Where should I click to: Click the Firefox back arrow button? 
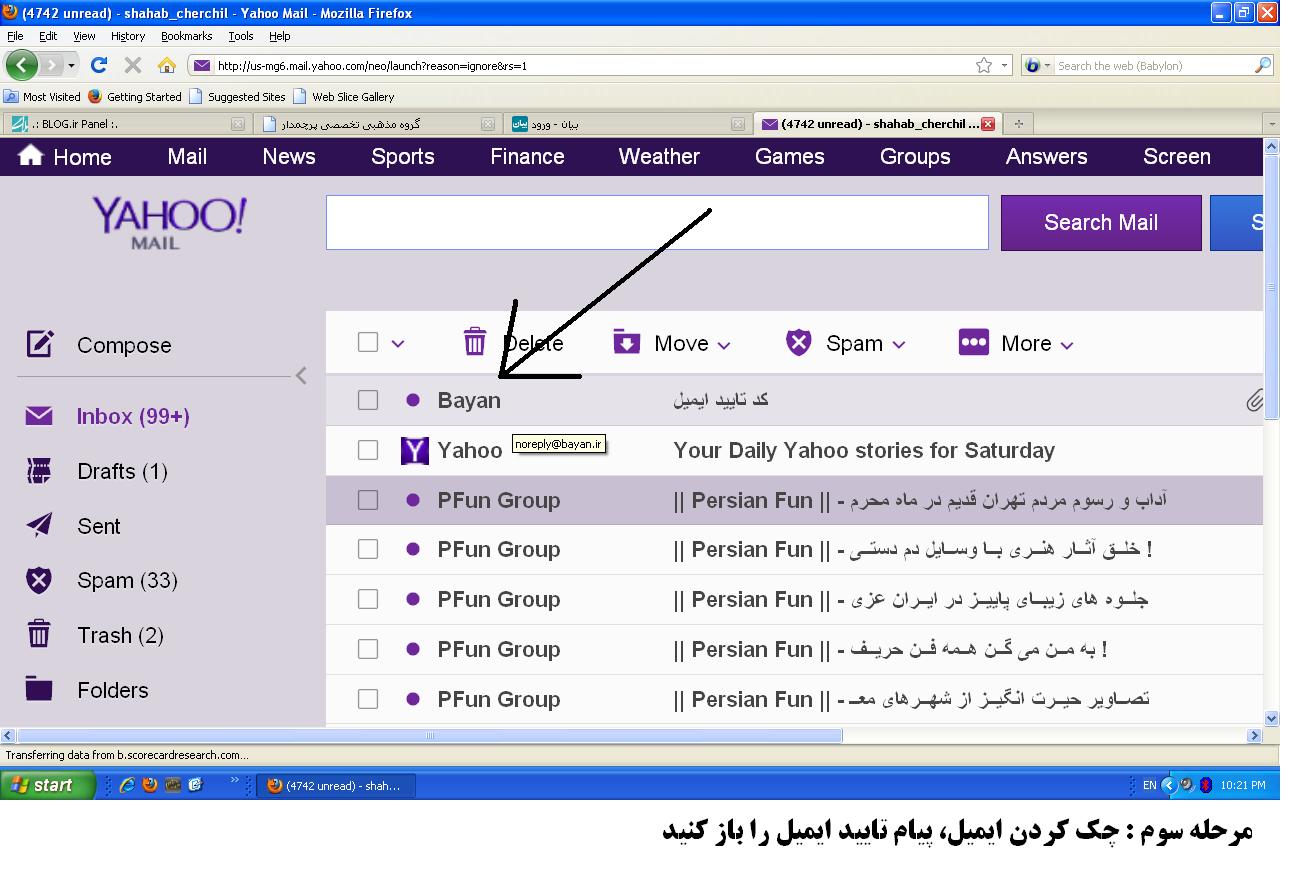pyautogui.click(x=23, y=66)
